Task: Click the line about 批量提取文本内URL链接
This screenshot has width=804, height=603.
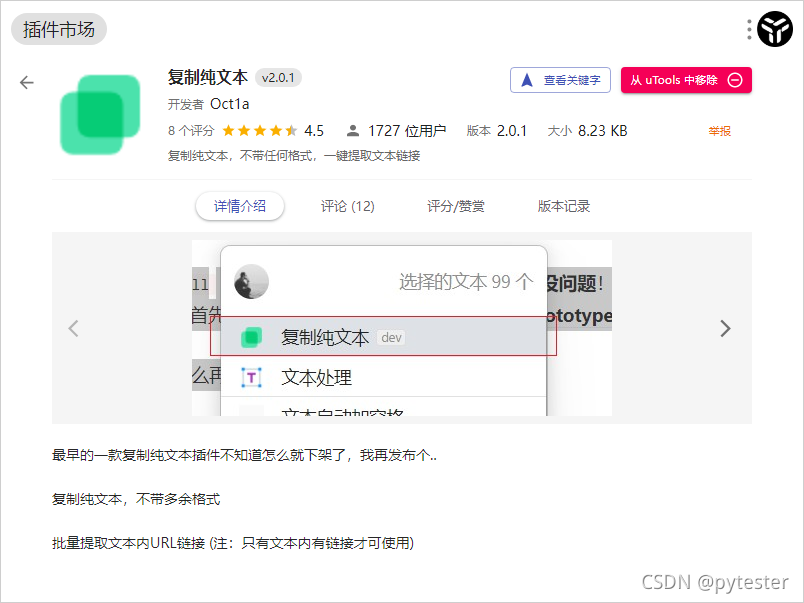Action: coord(233,543)
